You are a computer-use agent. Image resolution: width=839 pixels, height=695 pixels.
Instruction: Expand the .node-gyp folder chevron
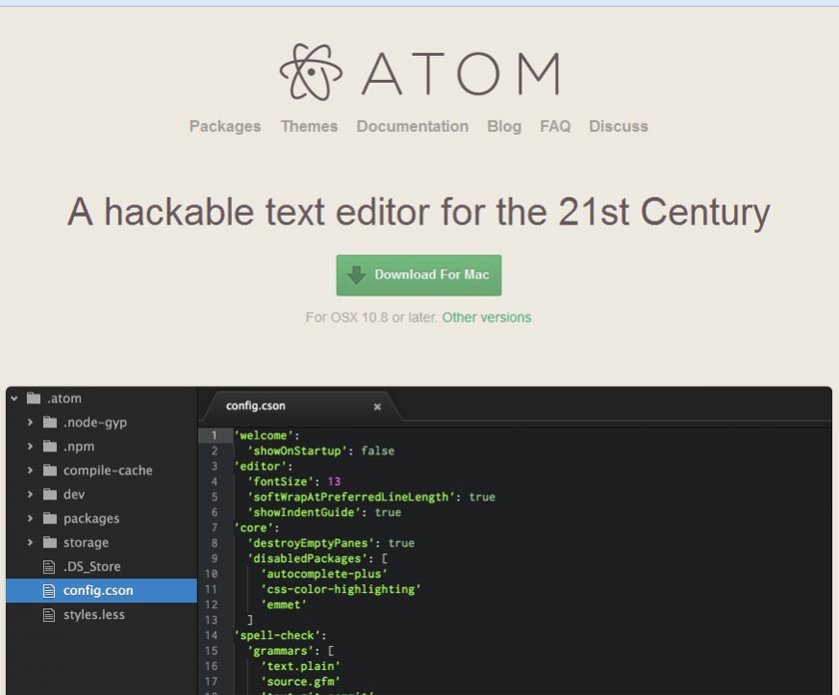(30, 422)
